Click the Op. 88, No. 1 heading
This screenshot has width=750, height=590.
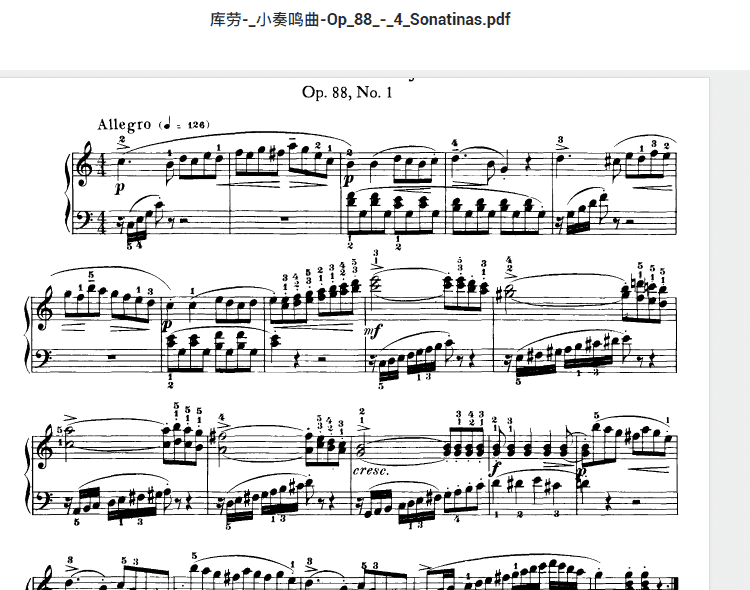pyautogui.click(x=347, y=92)
